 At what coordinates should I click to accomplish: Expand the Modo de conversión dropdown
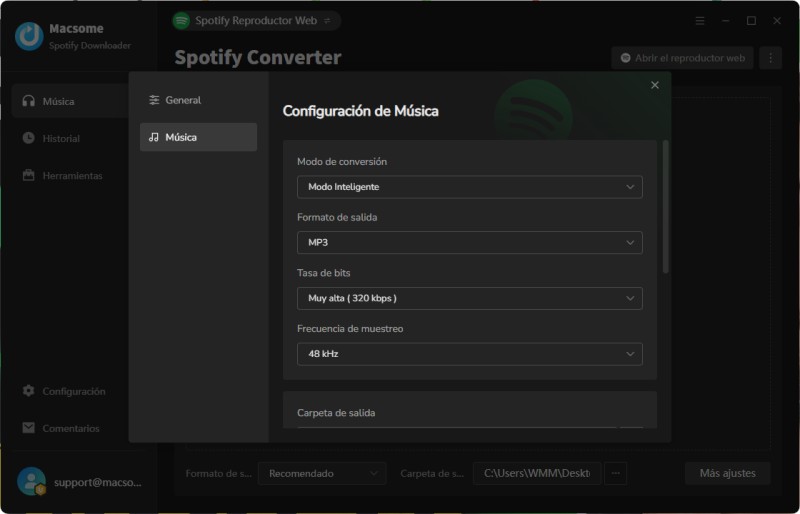(469, 187)
